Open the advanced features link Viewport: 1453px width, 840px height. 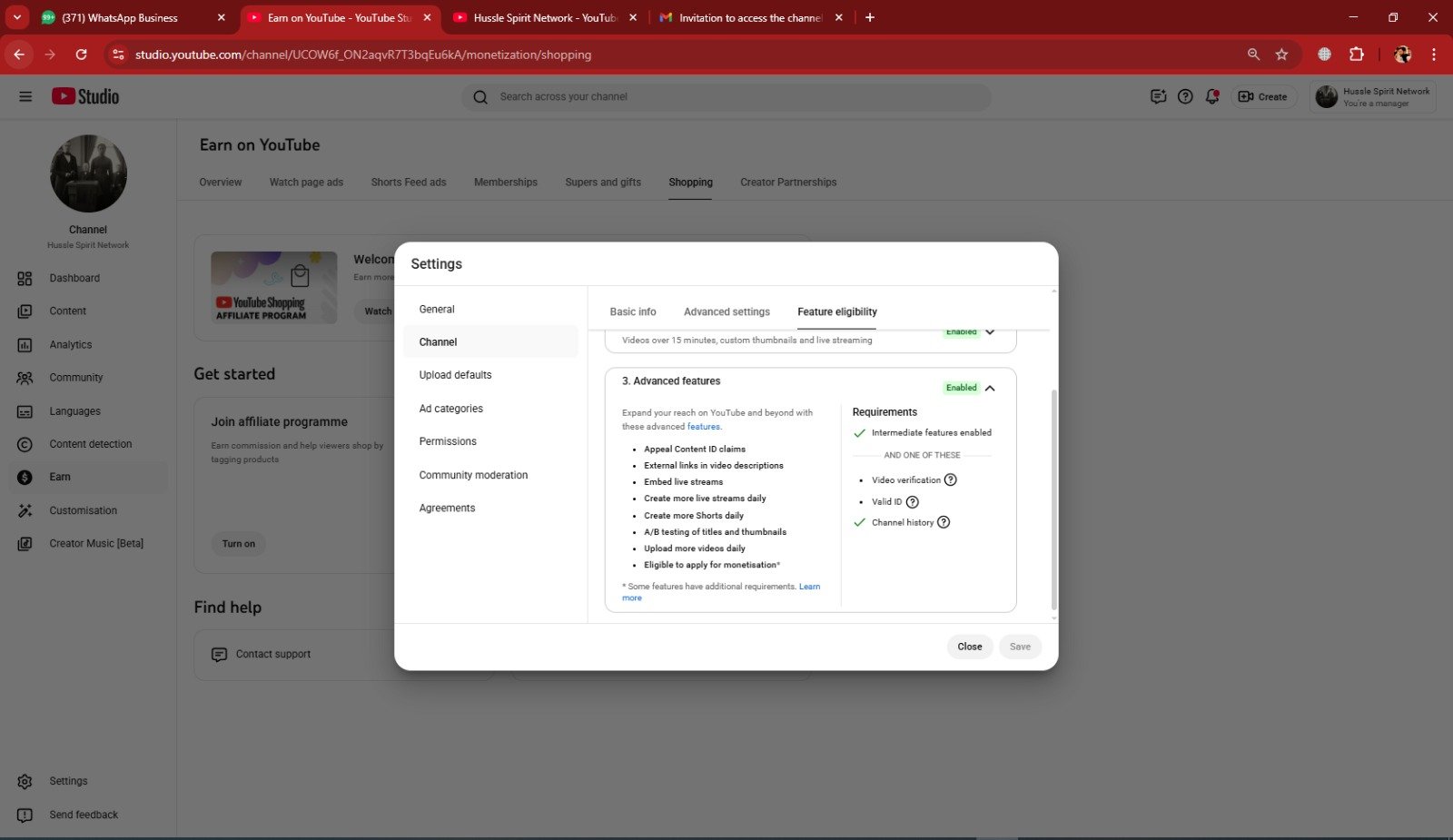point(704,427)
